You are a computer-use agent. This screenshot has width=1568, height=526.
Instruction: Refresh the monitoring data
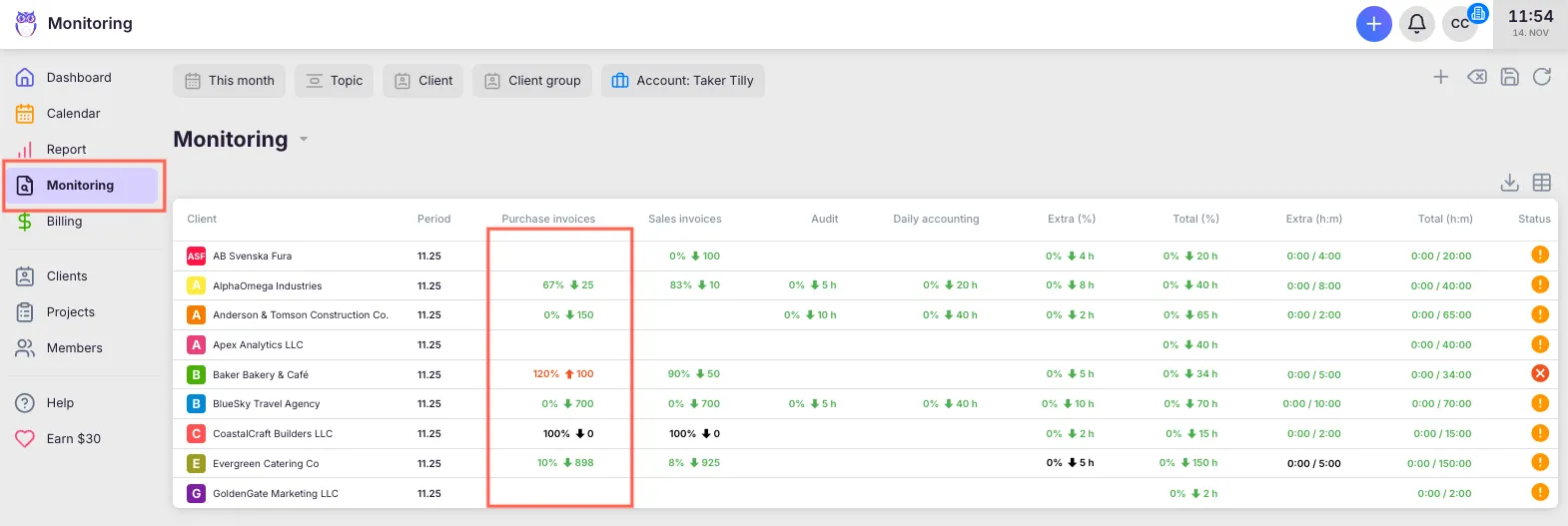click(x=1542, y=77)
